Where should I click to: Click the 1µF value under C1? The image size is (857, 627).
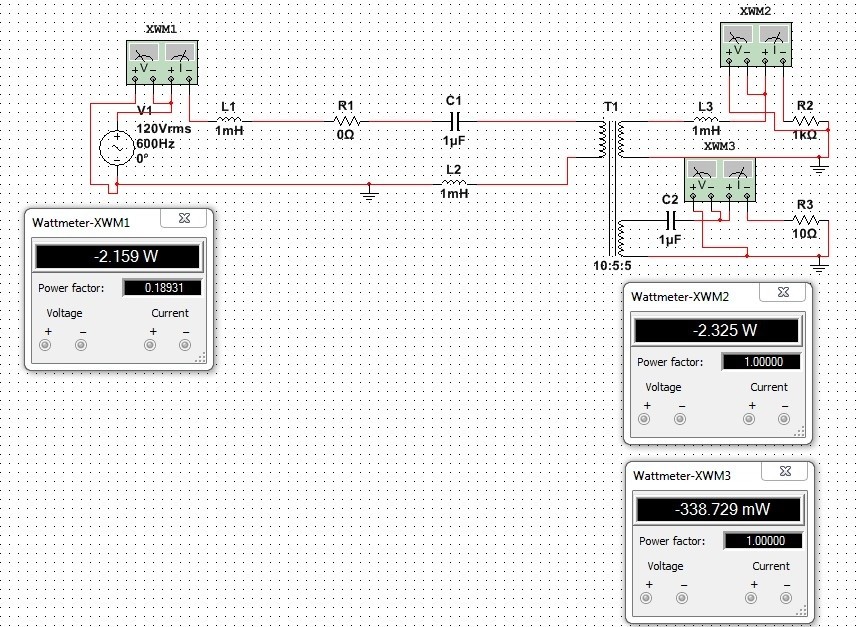[454, 140]
